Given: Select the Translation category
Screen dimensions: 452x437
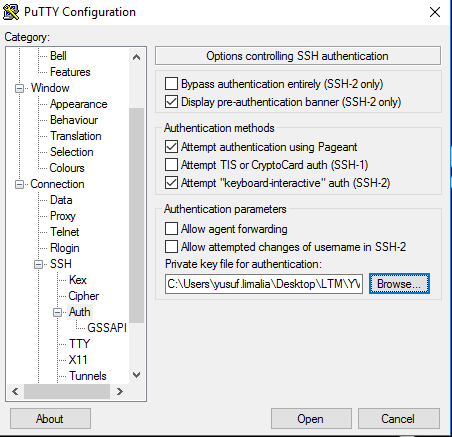Looking at the screenshot, I should (x=76, y=136).
